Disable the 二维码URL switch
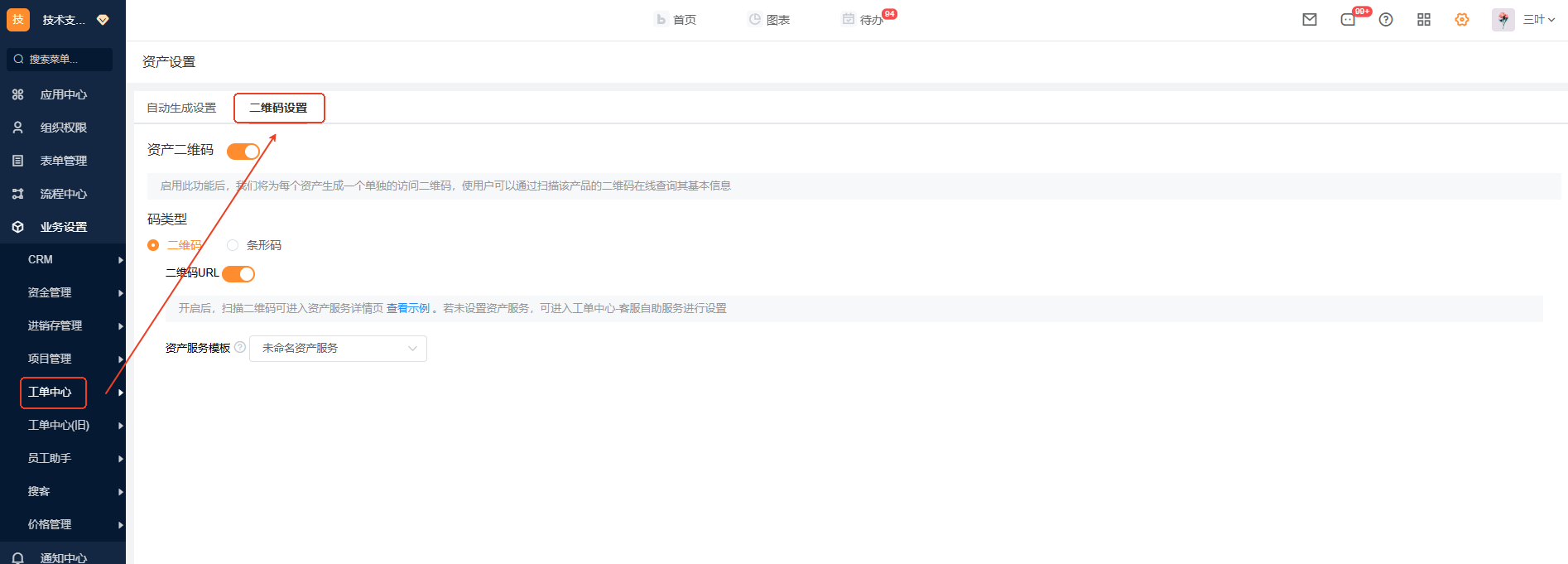 tap(238, 274)
